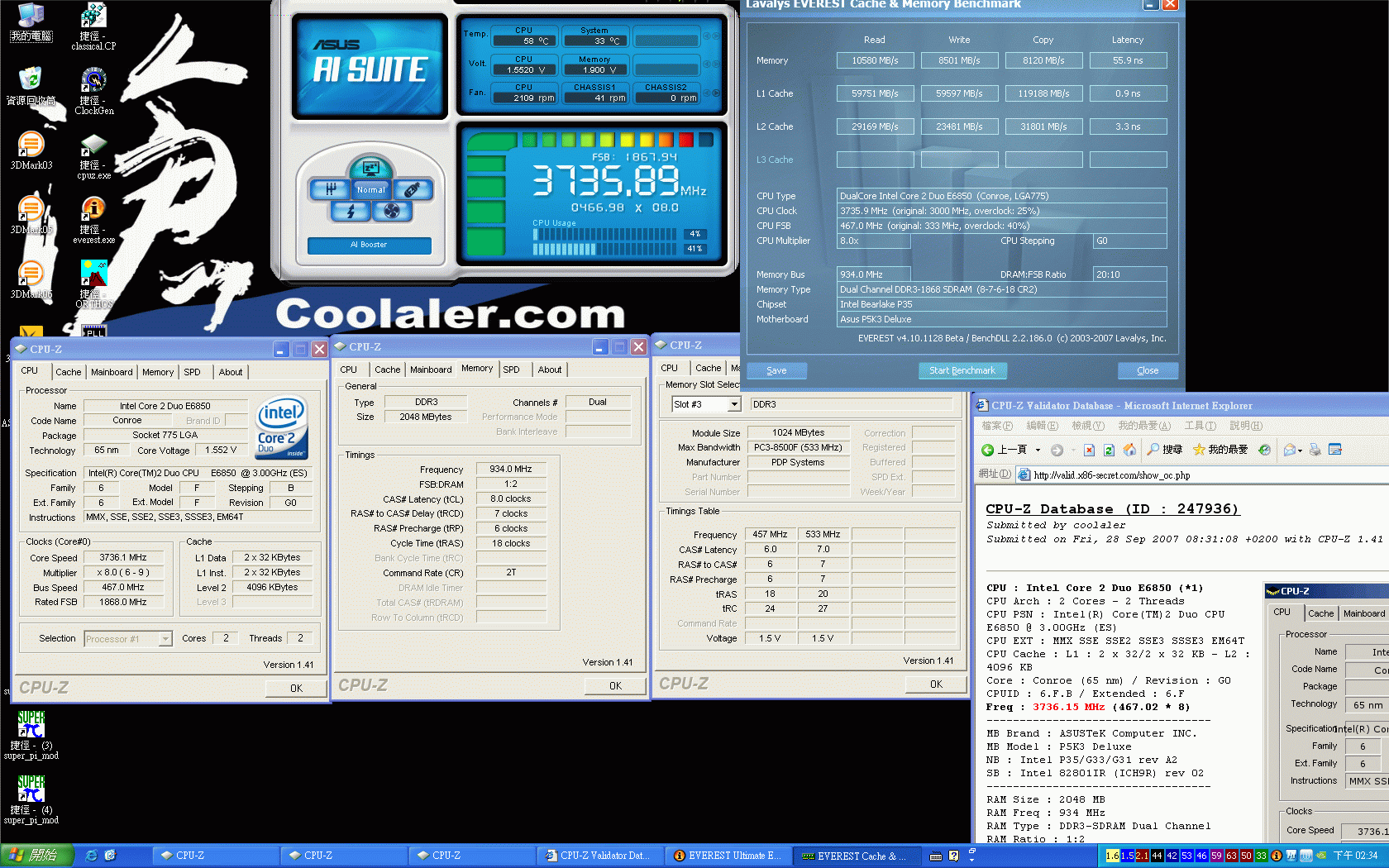This screenshot has width=1389, height=868.
Task: Open My Computer desktop icon
Action: tap(31, 22)
